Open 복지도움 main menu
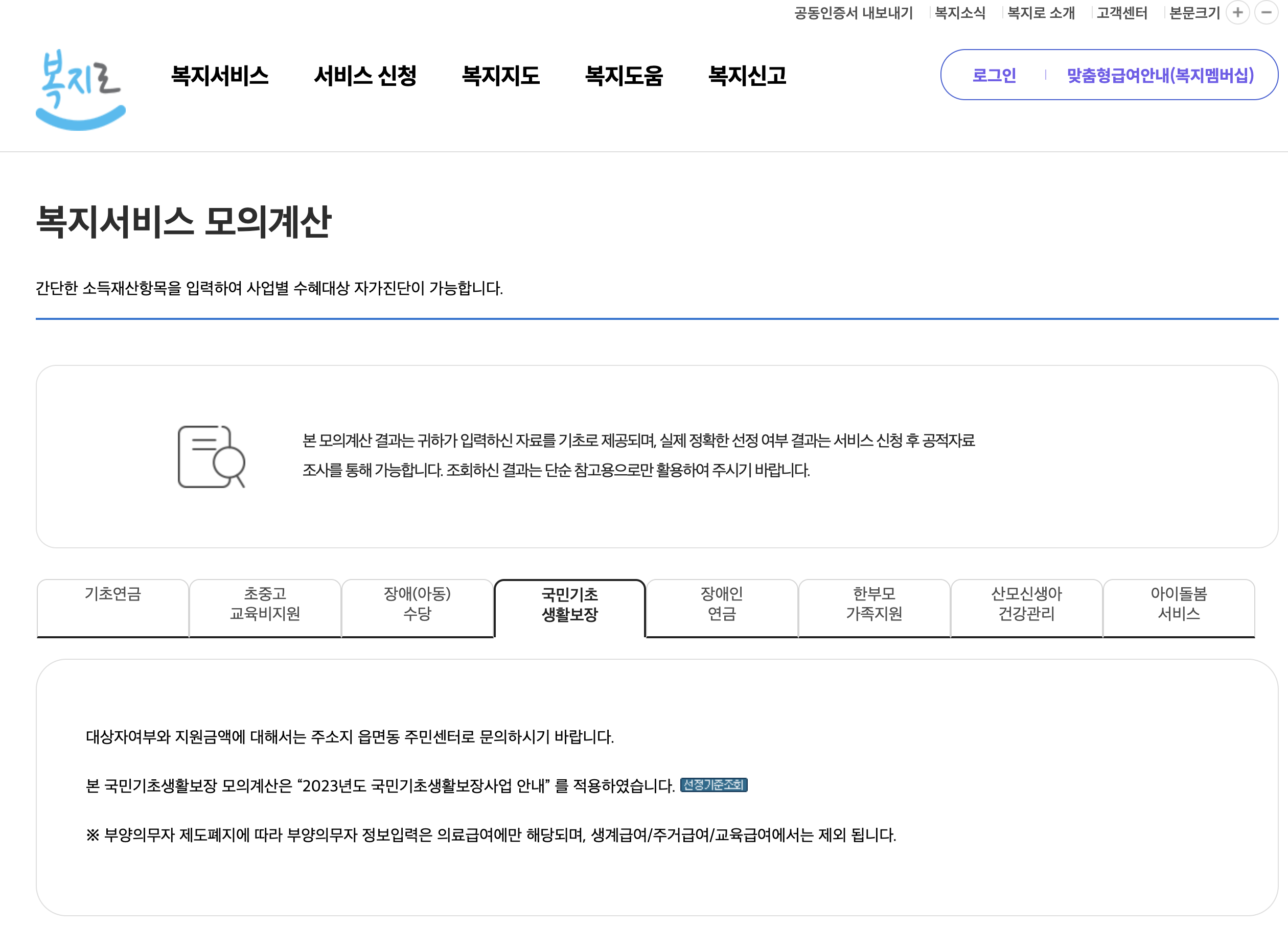Screen dimensions: 1288x927 [624, 76]
